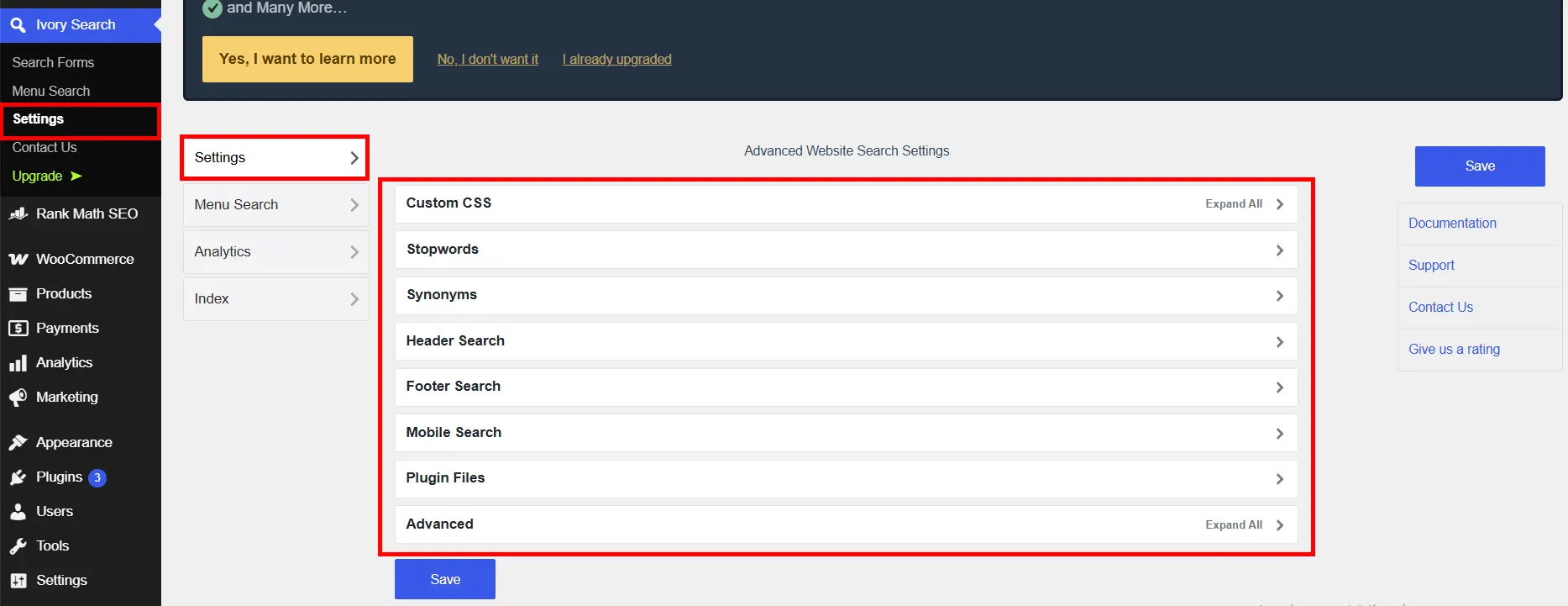Open Rank Math SEO menu

(x=81, y=214)
